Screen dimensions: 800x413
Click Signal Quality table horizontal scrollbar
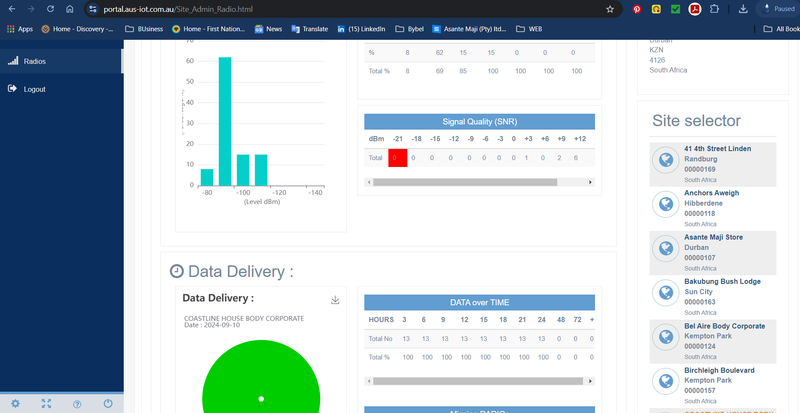point(465,182)
